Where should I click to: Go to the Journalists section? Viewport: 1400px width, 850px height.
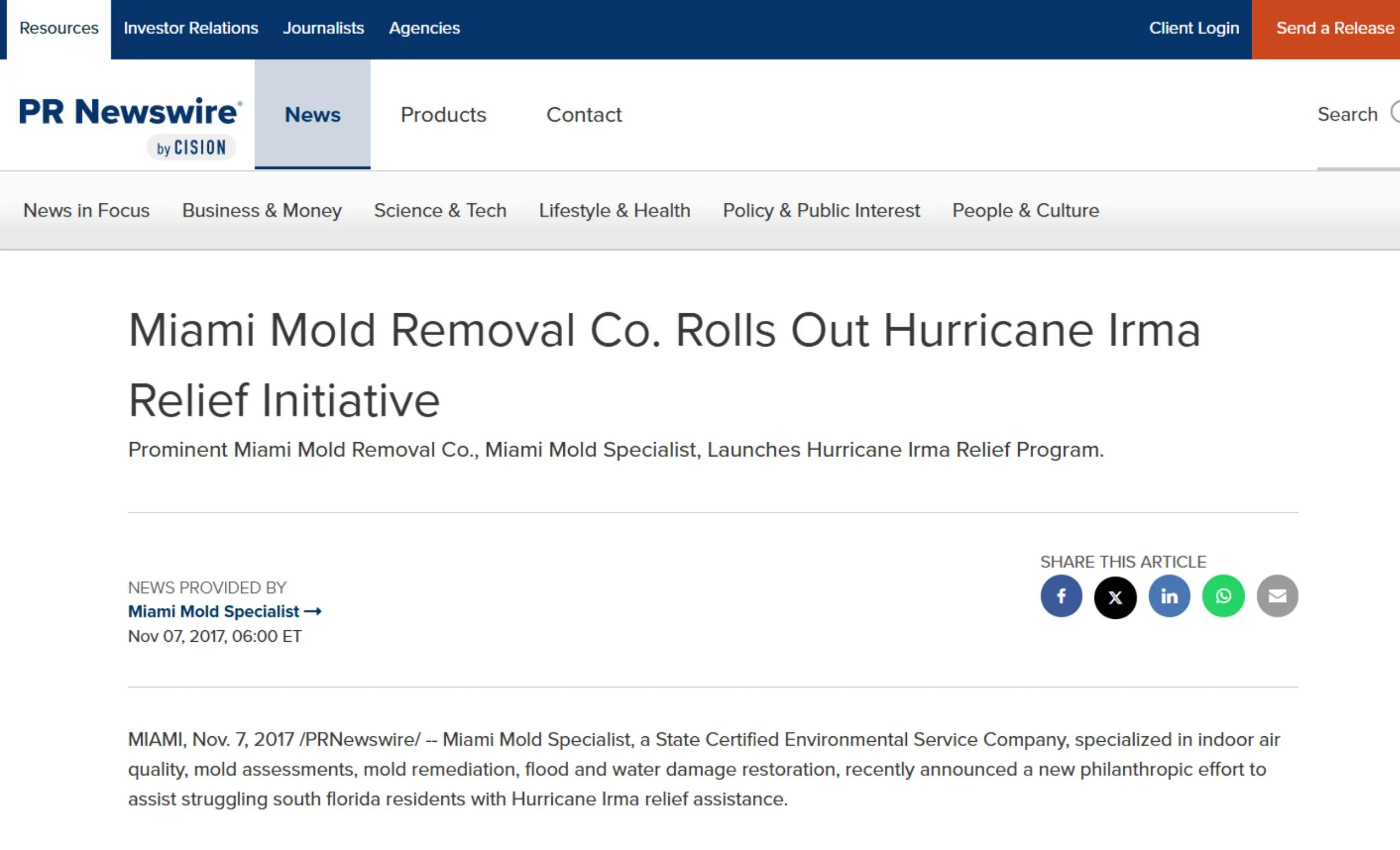coord(323,28)
